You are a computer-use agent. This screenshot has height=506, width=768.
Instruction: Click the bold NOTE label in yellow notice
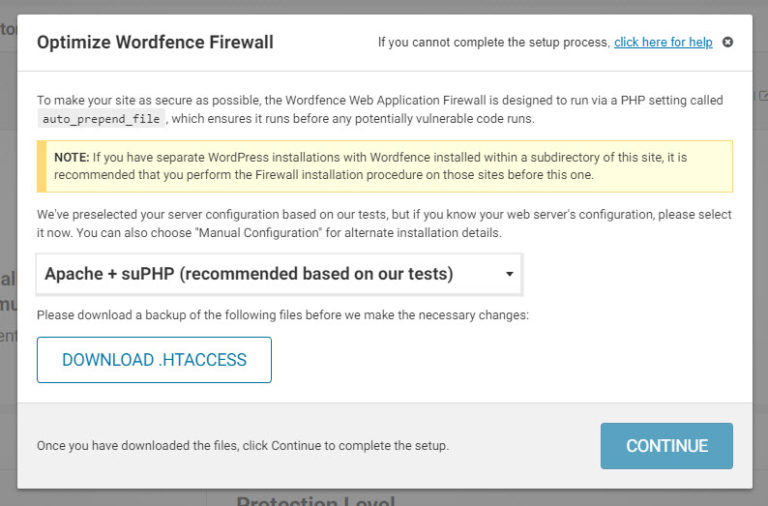(x=71, y=157)
